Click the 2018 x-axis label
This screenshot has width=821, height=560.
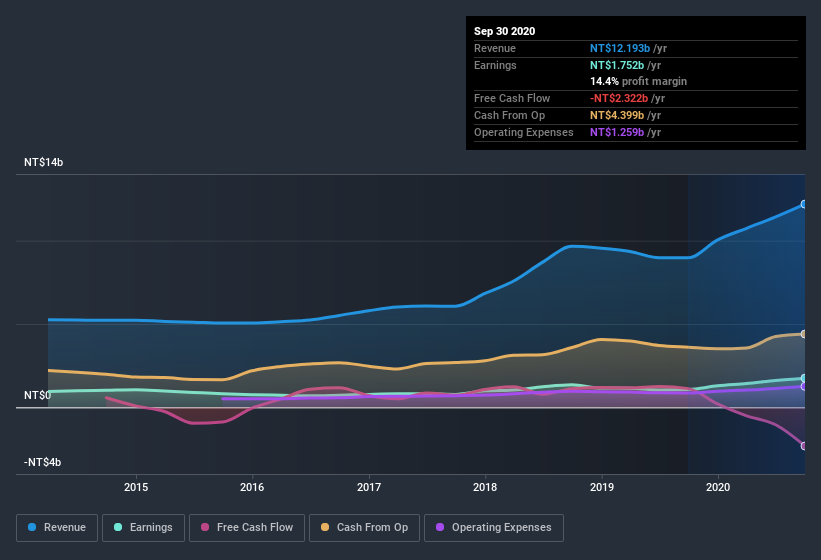coord(485,487)
